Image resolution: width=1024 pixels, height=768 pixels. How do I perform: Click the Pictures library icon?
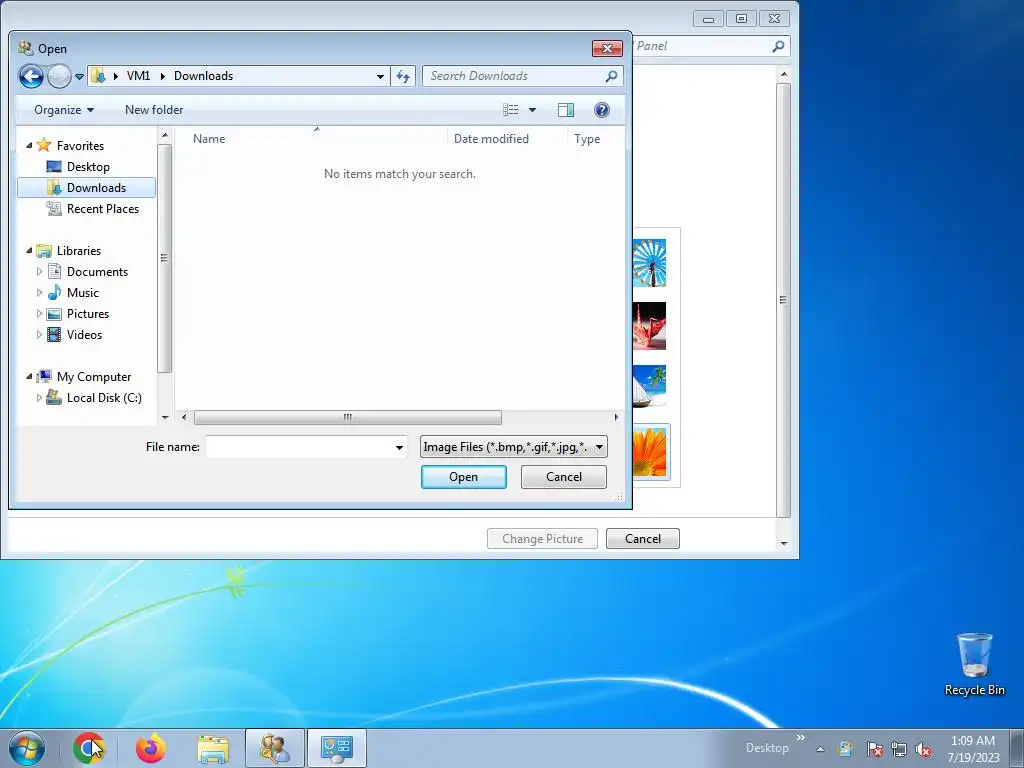click(x=55, y=313)
